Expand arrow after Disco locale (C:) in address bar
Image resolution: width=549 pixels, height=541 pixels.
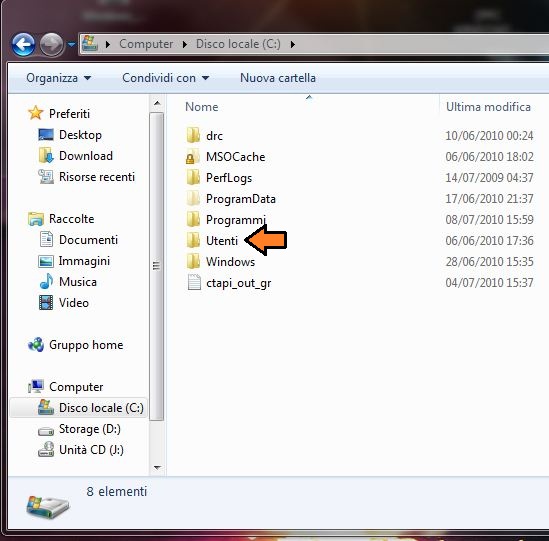(292, 44)
